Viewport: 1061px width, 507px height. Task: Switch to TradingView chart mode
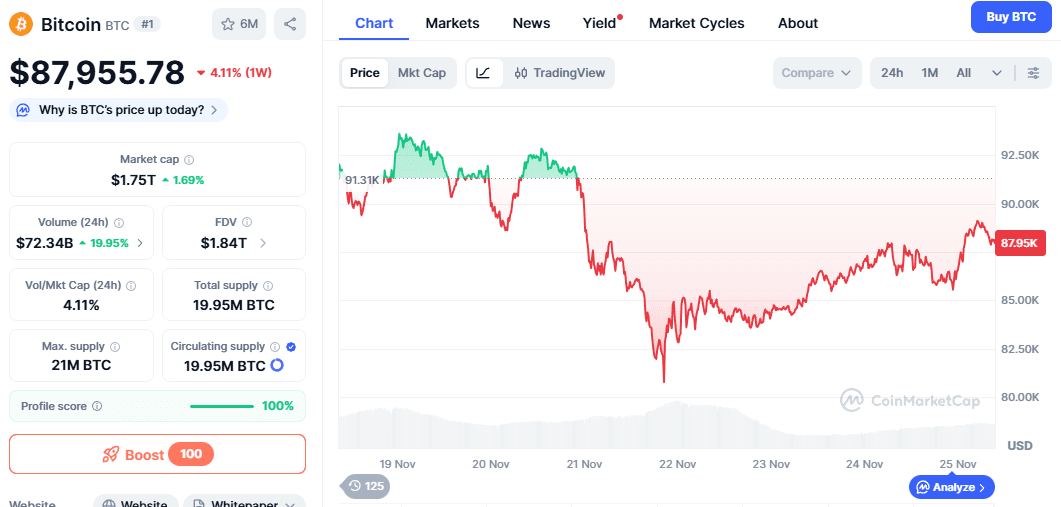pos(560,73)
